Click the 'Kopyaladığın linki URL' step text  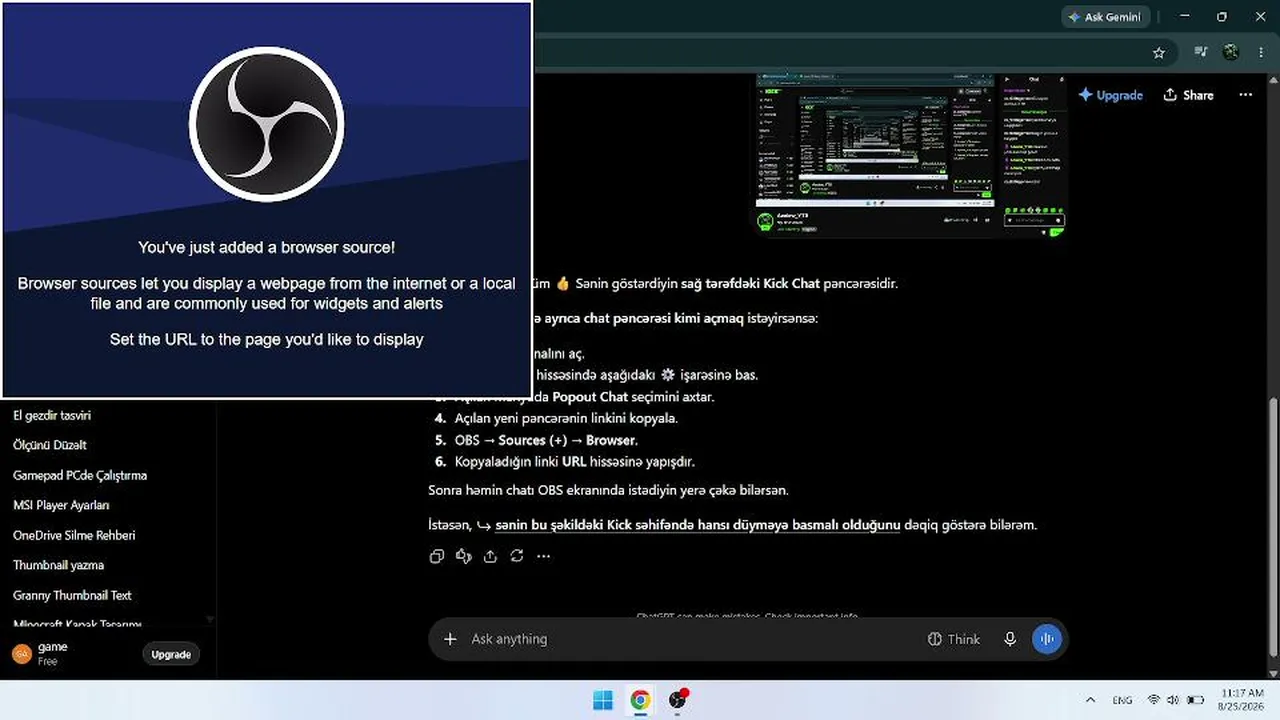click(574, 462)
